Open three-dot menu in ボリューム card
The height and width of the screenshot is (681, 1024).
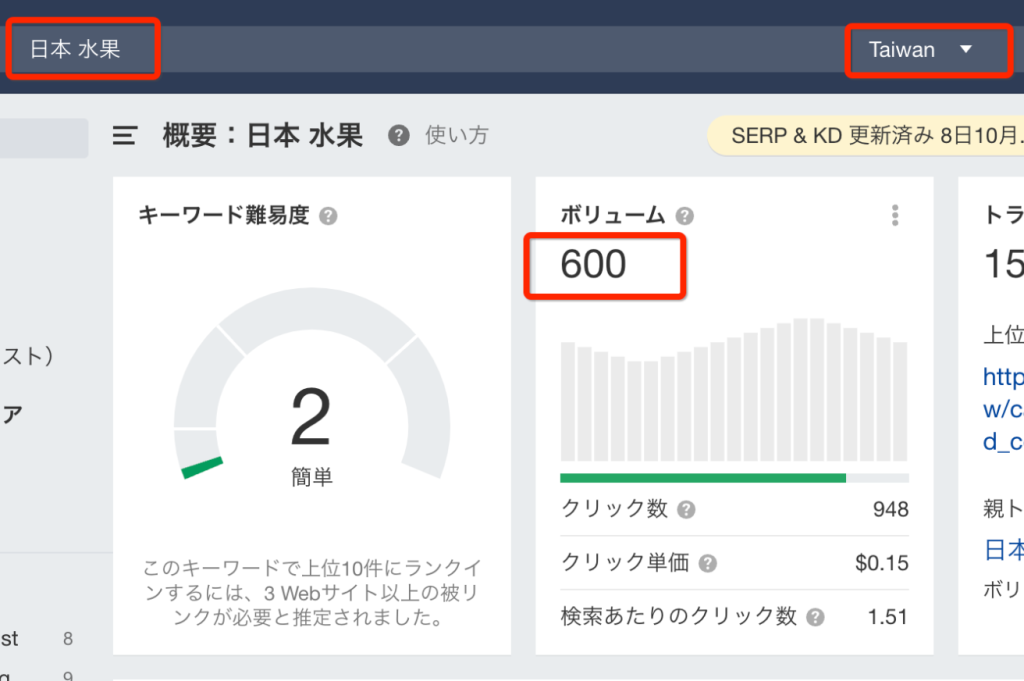coord(895,215)
